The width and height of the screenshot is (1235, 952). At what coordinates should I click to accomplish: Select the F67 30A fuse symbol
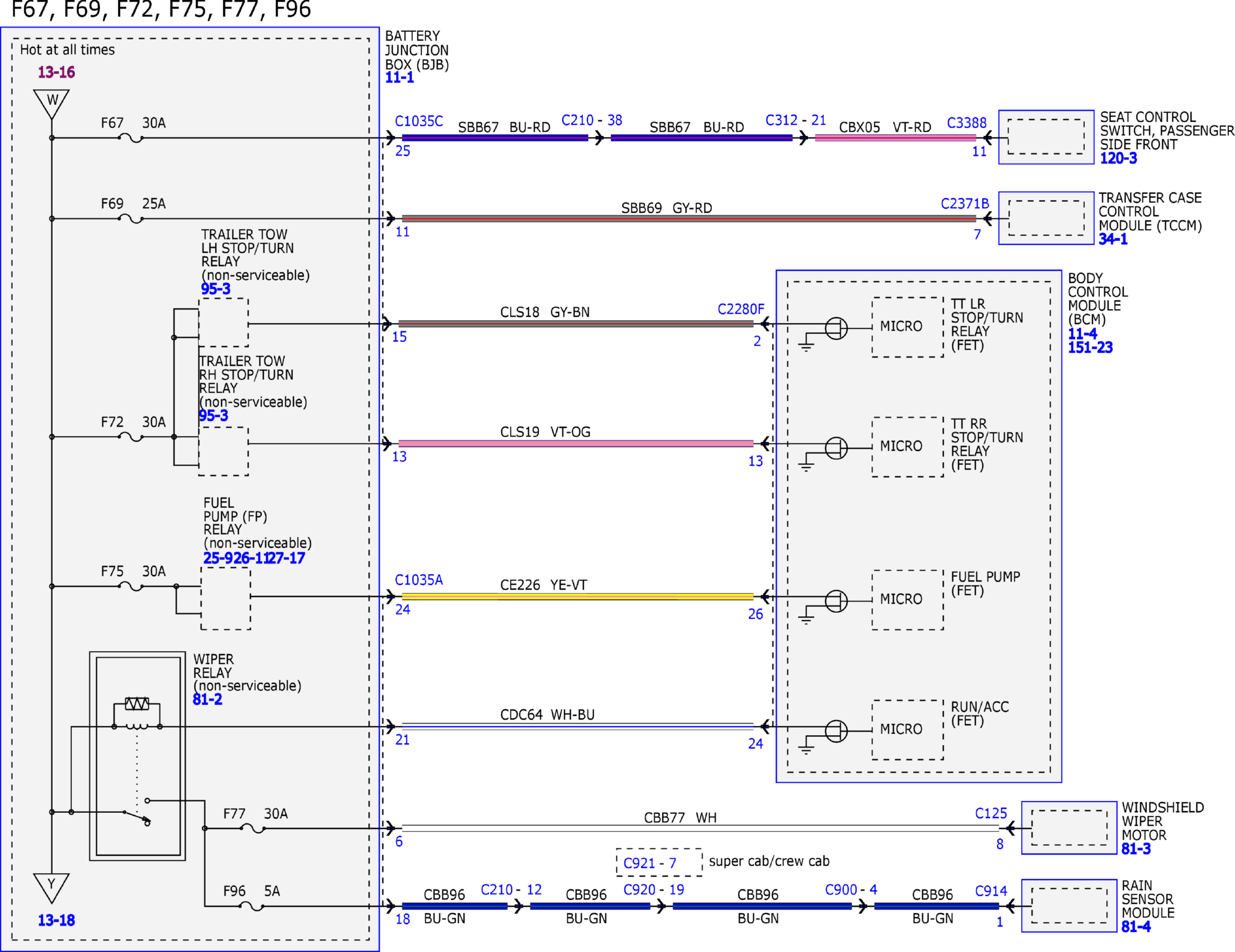coord(130,138)
